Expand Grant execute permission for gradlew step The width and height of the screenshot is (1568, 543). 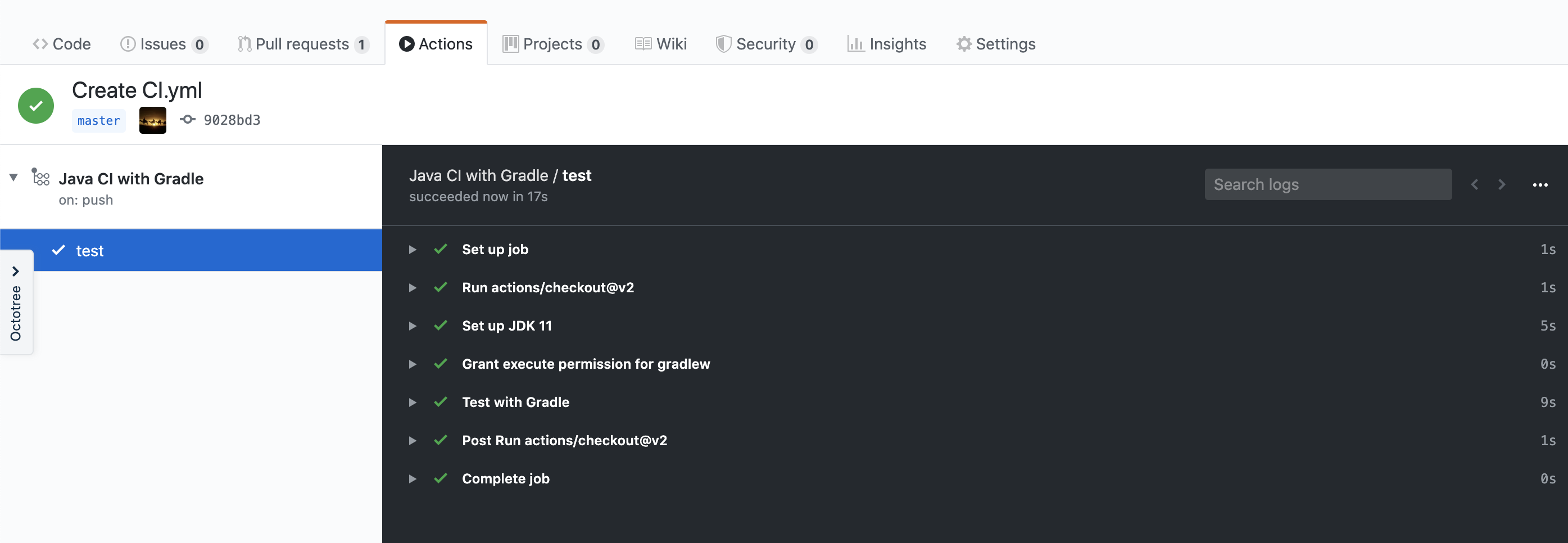point(413,364)
